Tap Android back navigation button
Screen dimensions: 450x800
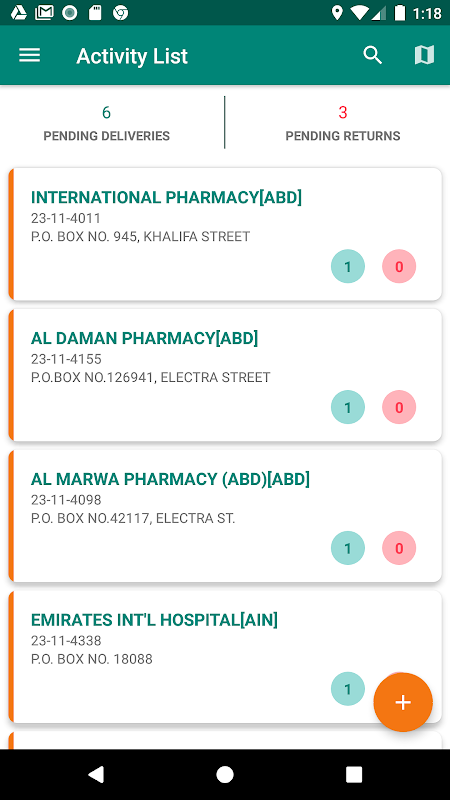96,774
